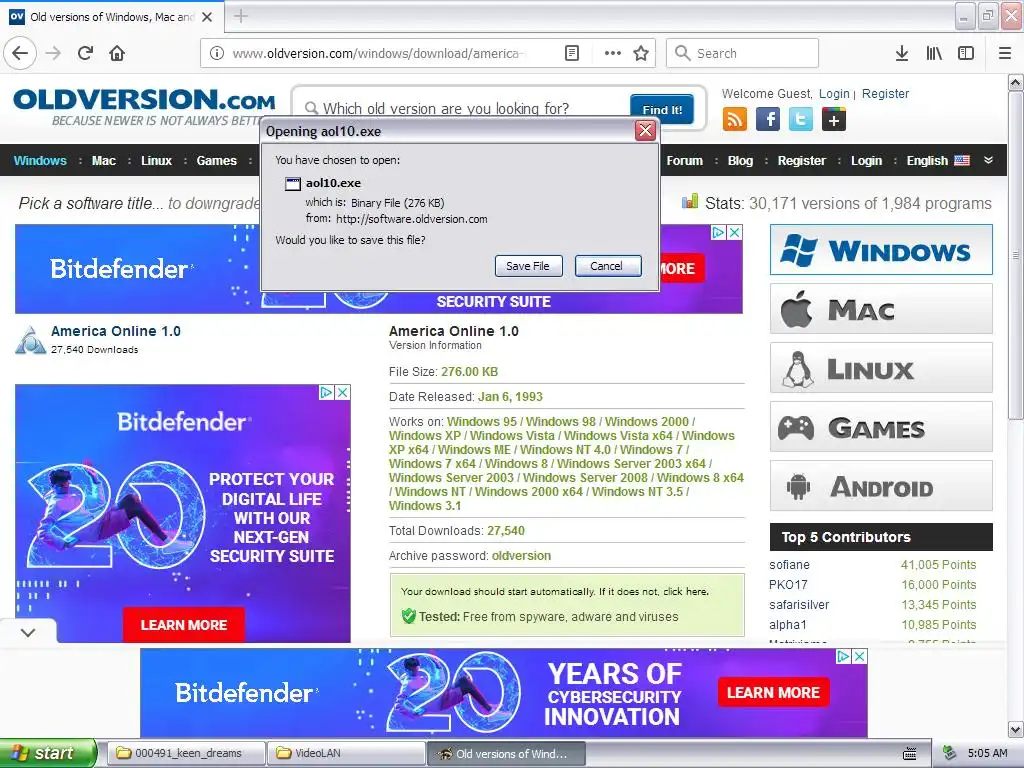The width and height of the screenshot is (1024, 768).
Task: Focus the Firefox Search box
Action: pos(742,53)
